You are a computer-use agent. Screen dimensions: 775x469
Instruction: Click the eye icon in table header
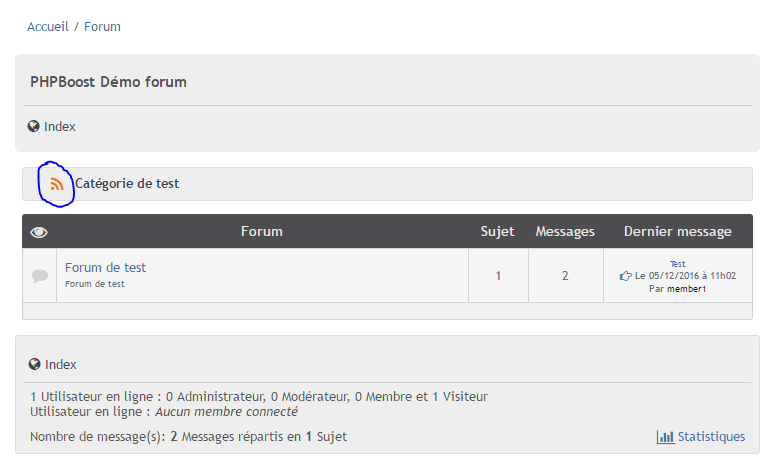[x=39, y=232]
